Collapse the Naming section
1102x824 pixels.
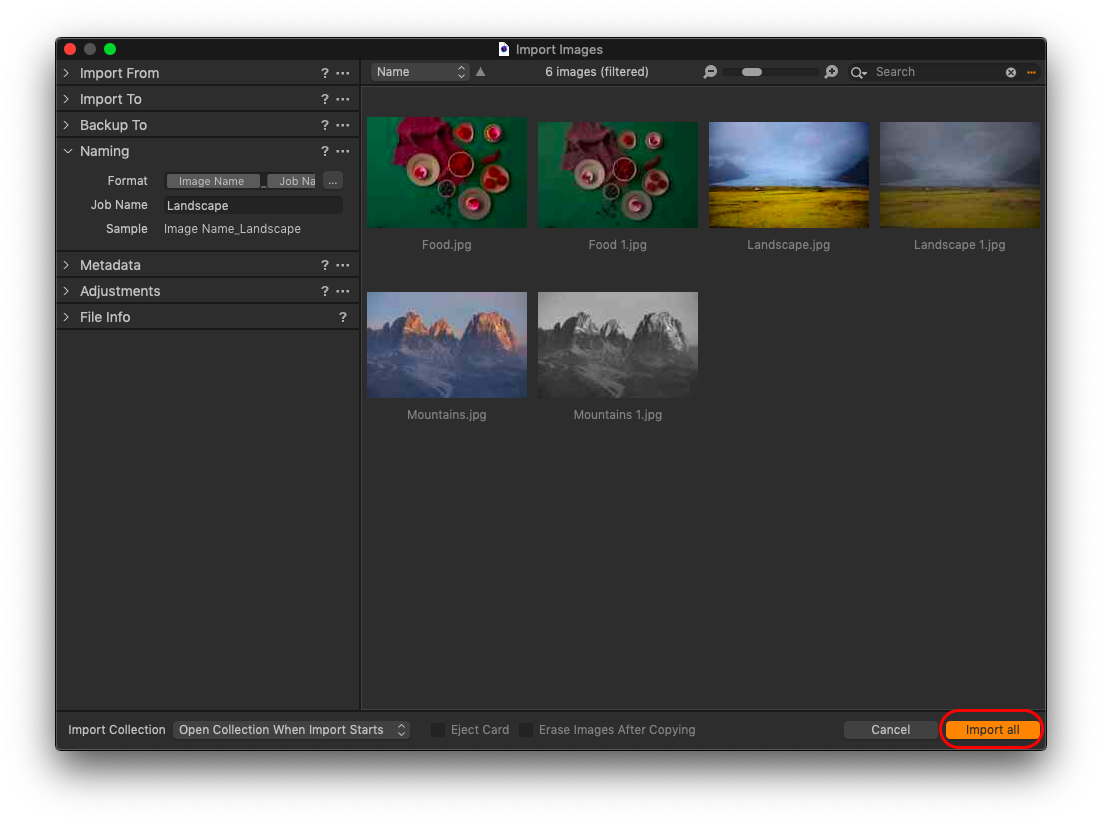[67, 151]
